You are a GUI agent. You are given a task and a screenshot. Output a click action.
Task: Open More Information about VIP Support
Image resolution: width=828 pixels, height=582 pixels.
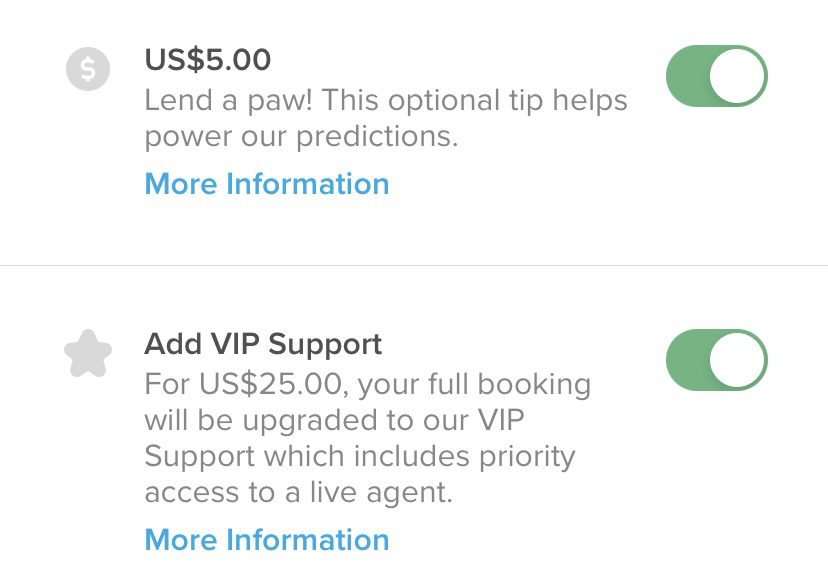267,540
